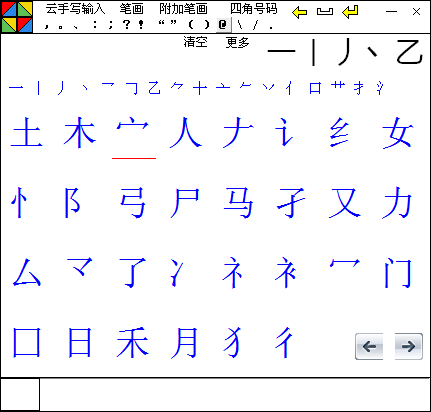Screen dimensions: 431x412
Task: Go to next page with right arrow button
Action: [409, 346]
